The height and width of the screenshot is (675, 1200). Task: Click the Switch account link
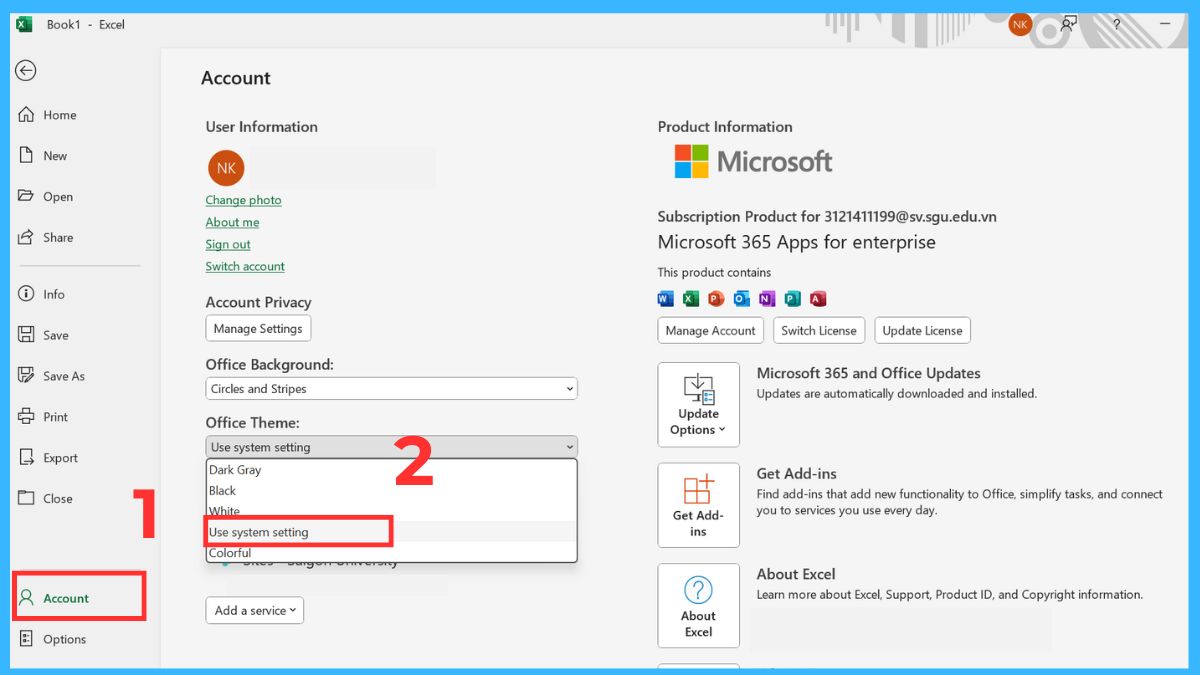pyautogui.click(x=245, y=266)
